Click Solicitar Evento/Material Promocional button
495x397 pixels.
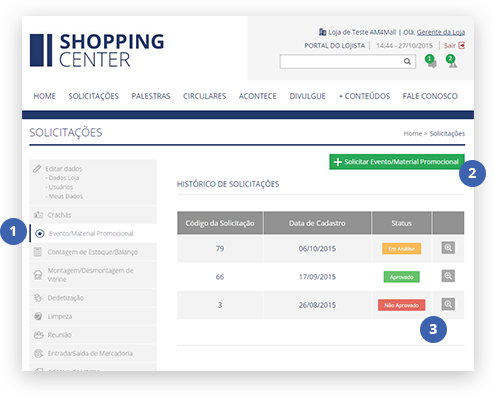coord(397,162)
